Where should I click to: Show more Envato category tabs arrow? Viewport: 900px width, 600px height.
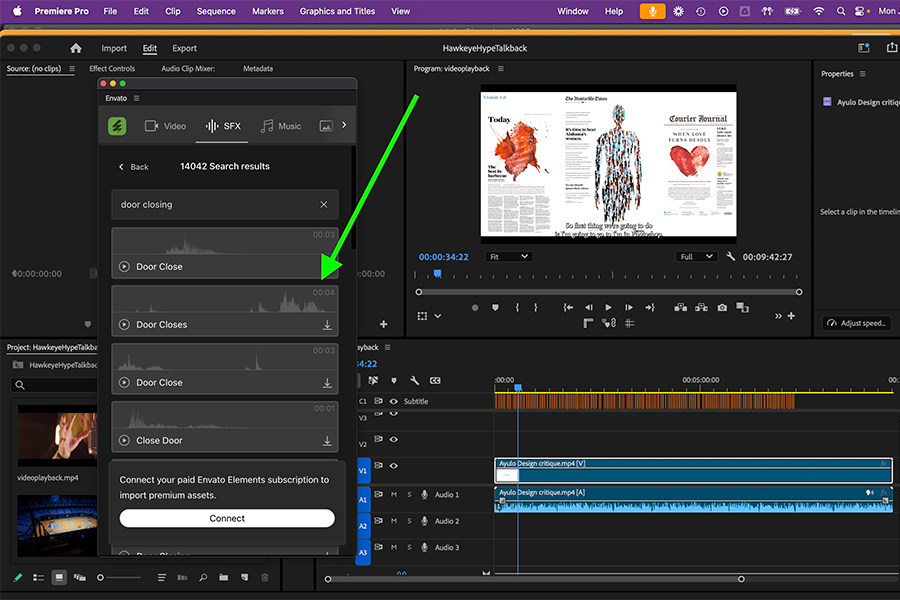click(x=344, y=125)
